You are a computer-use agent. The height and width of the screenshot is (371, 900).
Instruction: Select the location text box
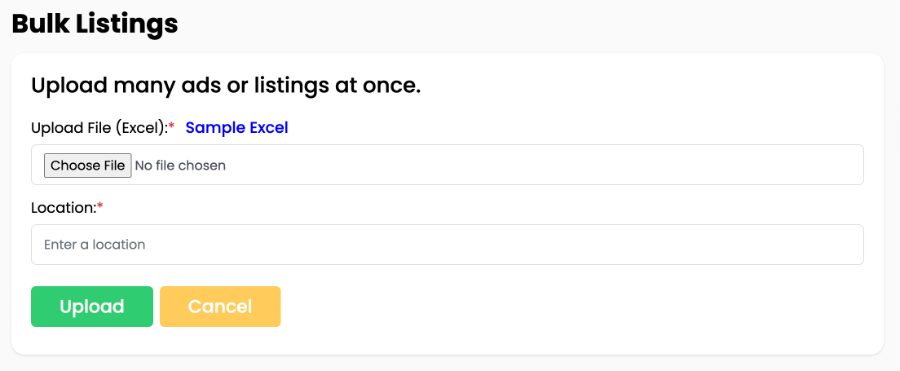(447, 245)
